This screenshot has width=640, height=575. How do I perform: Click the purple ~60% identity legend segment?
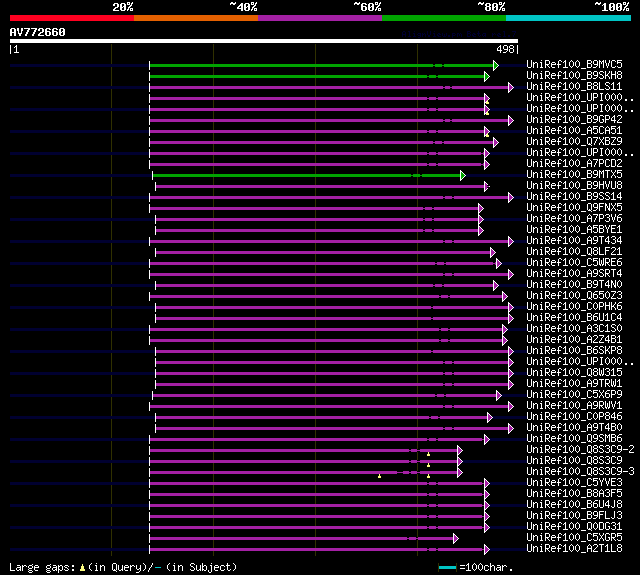click(320, 18)
